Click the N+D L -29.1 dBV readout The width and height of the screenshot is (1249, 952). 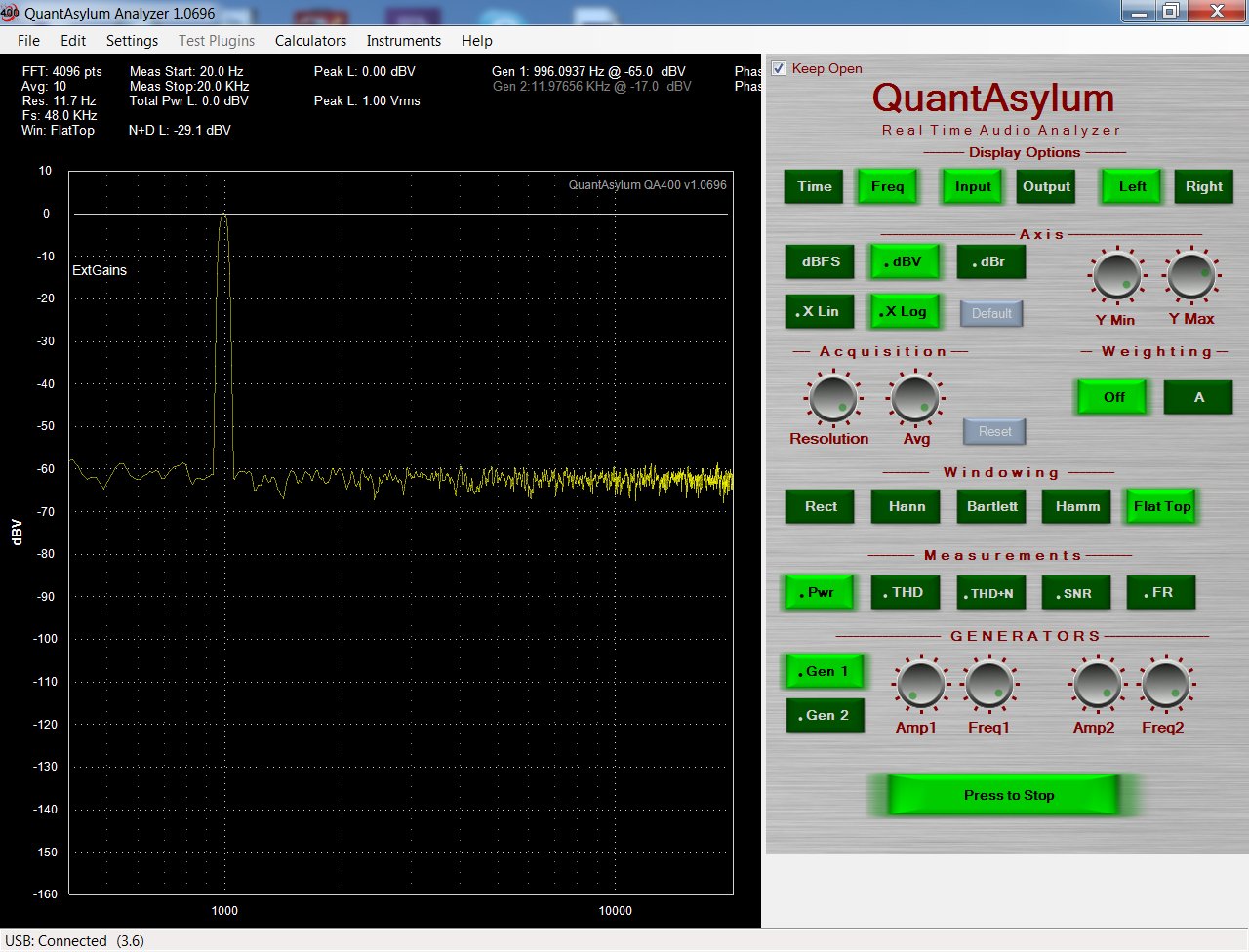181,130
